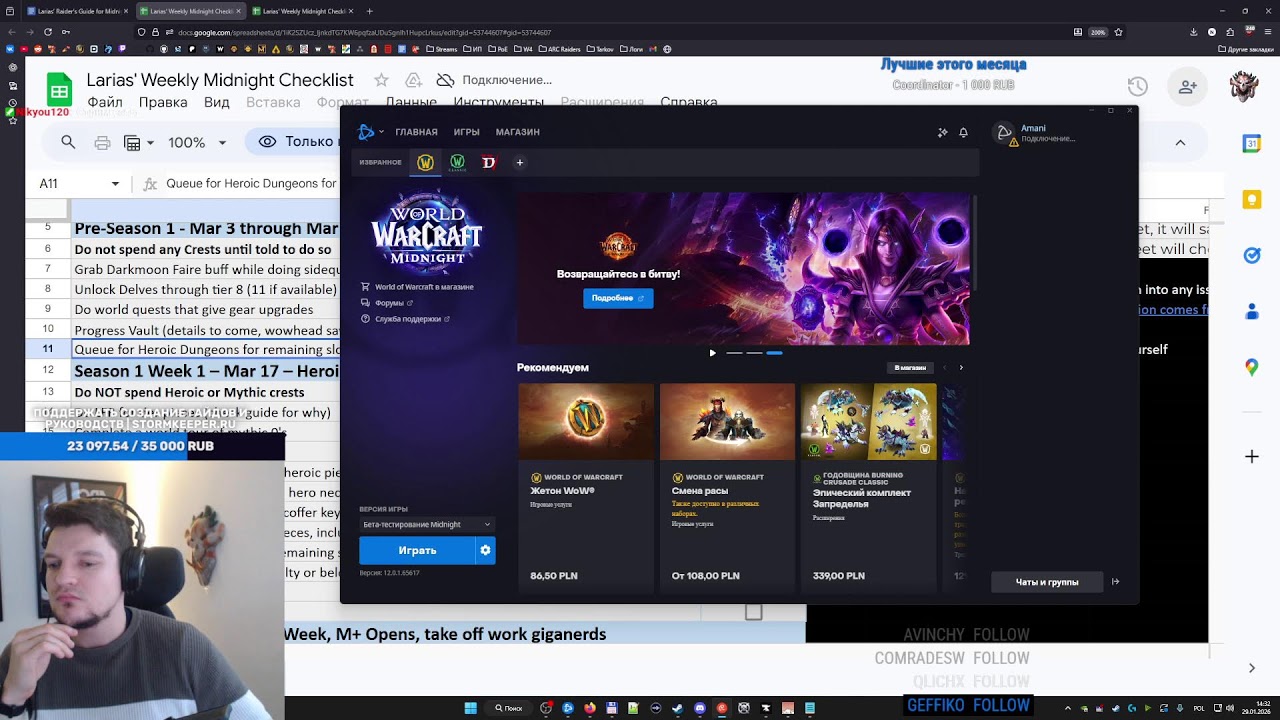The image size is (1280, 720).
Task: Open Google Keep side panel icon
Action: coord(1251,200)
